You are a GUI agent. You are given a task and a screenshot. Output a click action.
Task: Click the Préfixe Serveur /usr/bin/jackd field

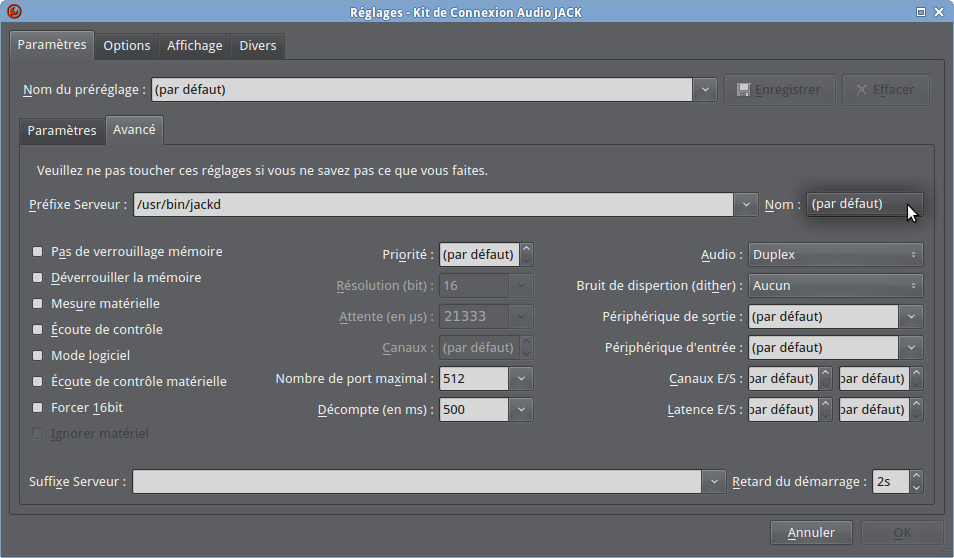pos(433,204)
